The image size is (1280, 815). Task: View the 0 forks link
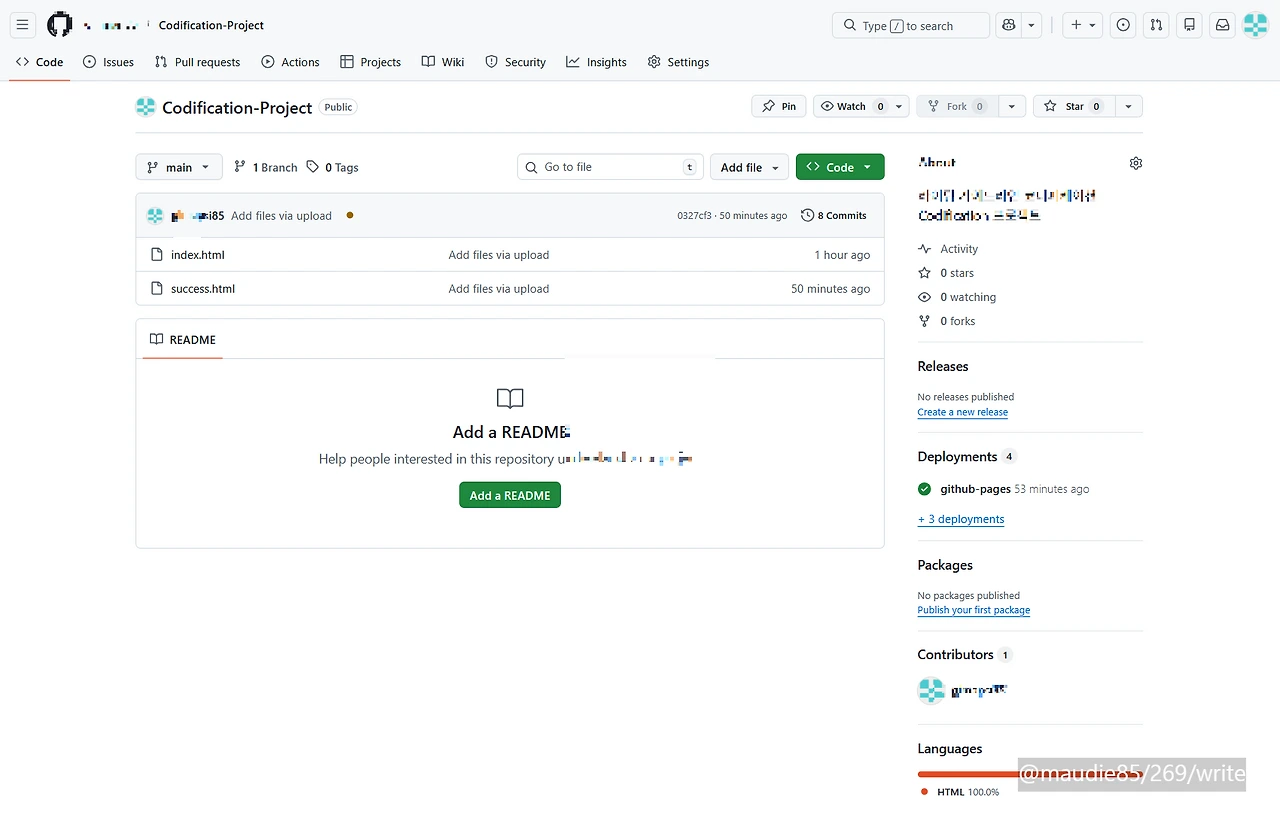click(947, 321)
